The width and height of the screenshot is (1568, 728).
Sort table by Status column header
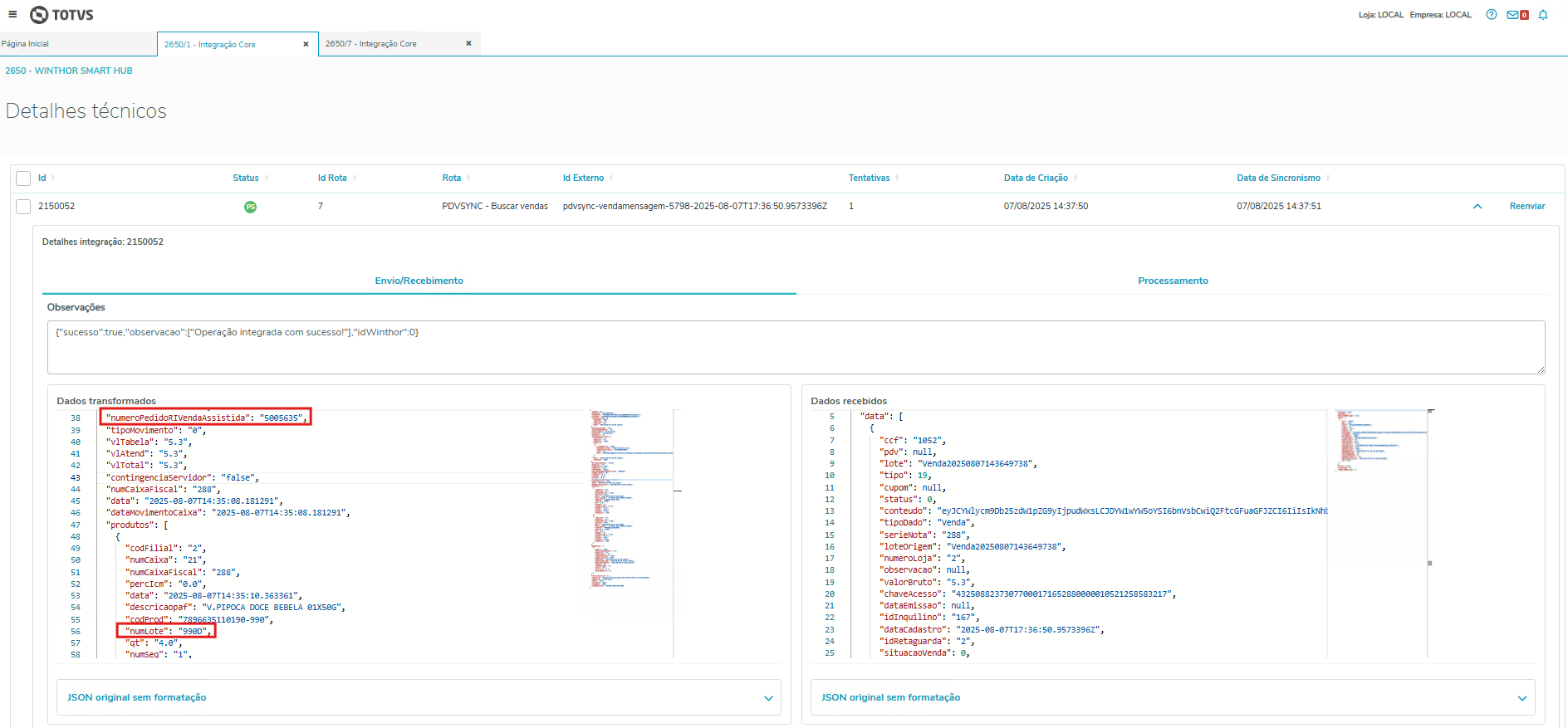pos(246,178)
